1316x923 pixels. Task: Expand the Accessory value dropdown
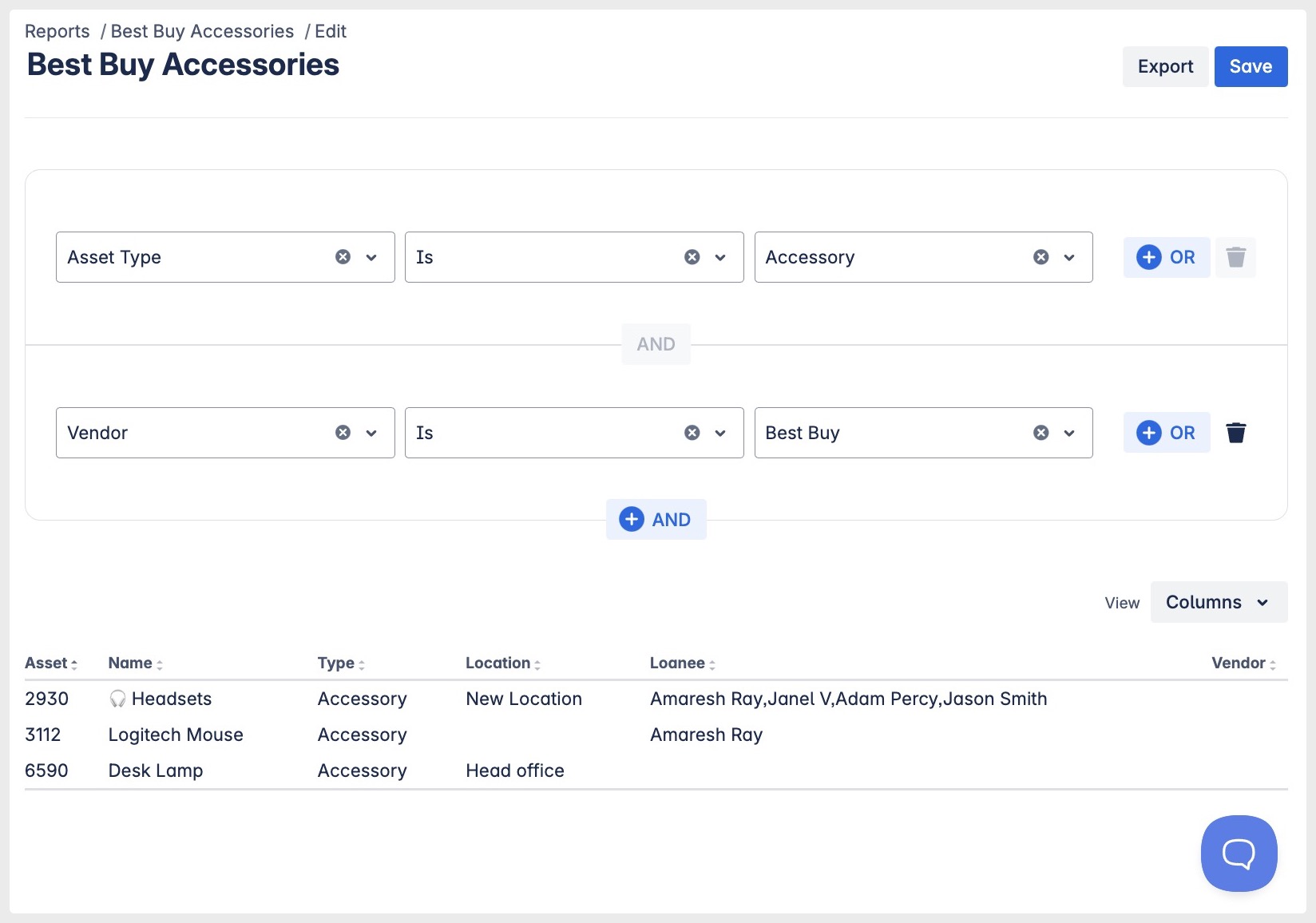click(1069, 257)
